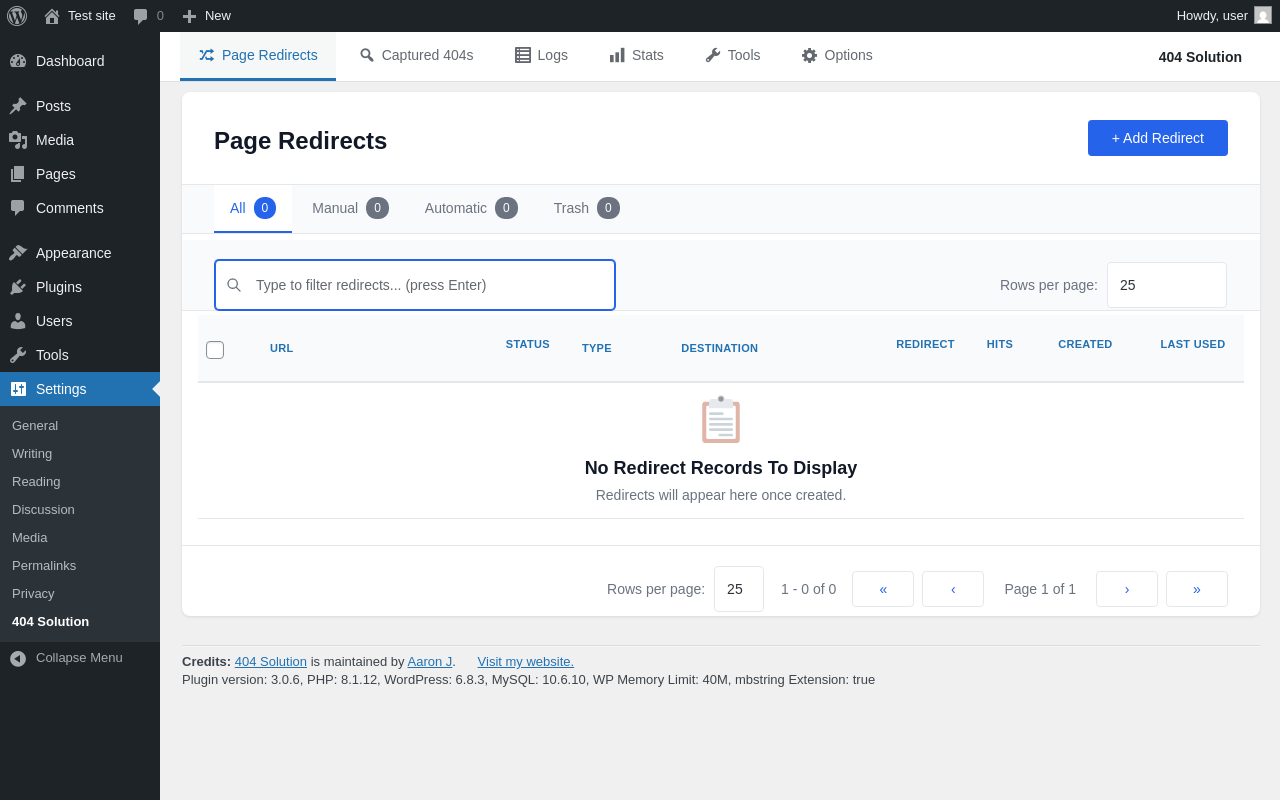Image resolution: width=1280 pixels, height=800 pixels.
Task: Open top Rows per page dropdown
Action: pos(1166,285)
